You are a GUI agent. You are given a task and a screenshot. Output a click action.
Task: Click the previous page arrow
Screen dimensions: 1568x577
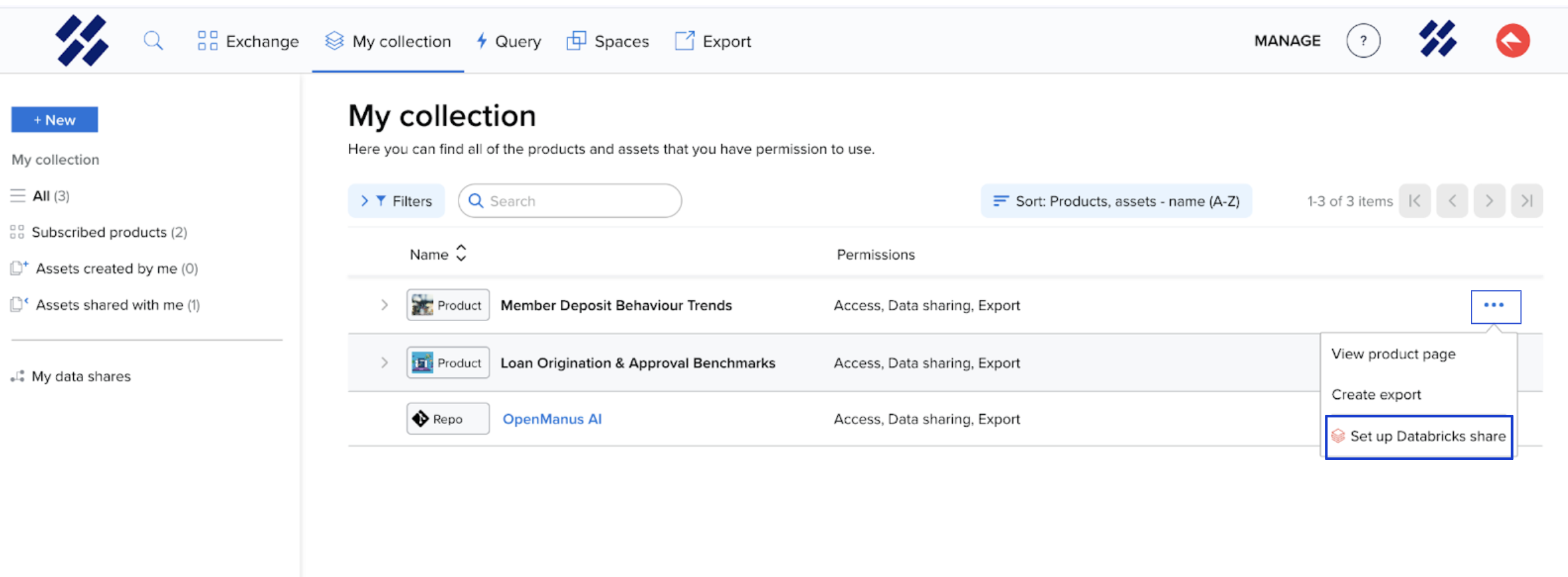[x=1452, y=201]
